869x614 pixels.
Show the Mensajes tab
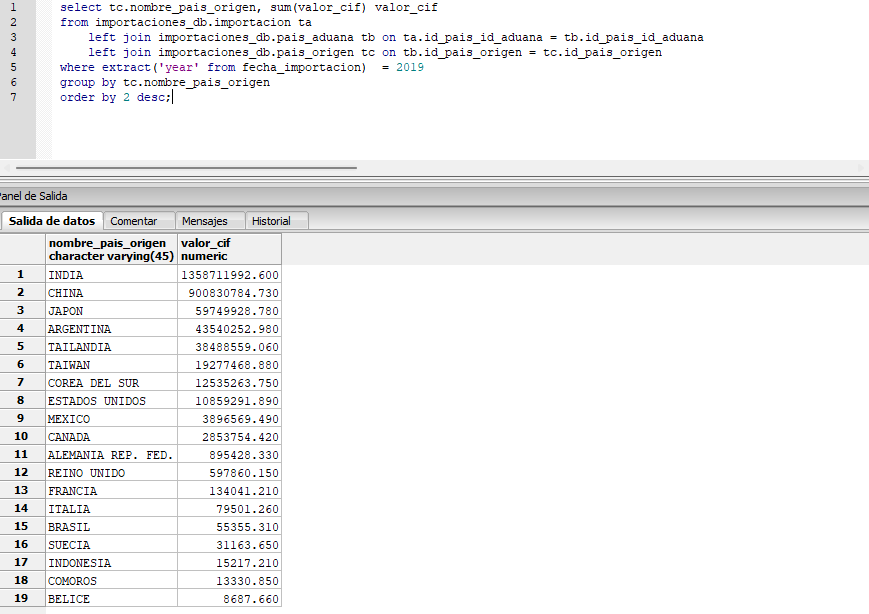pyautogui.click(x=204, y=221)
